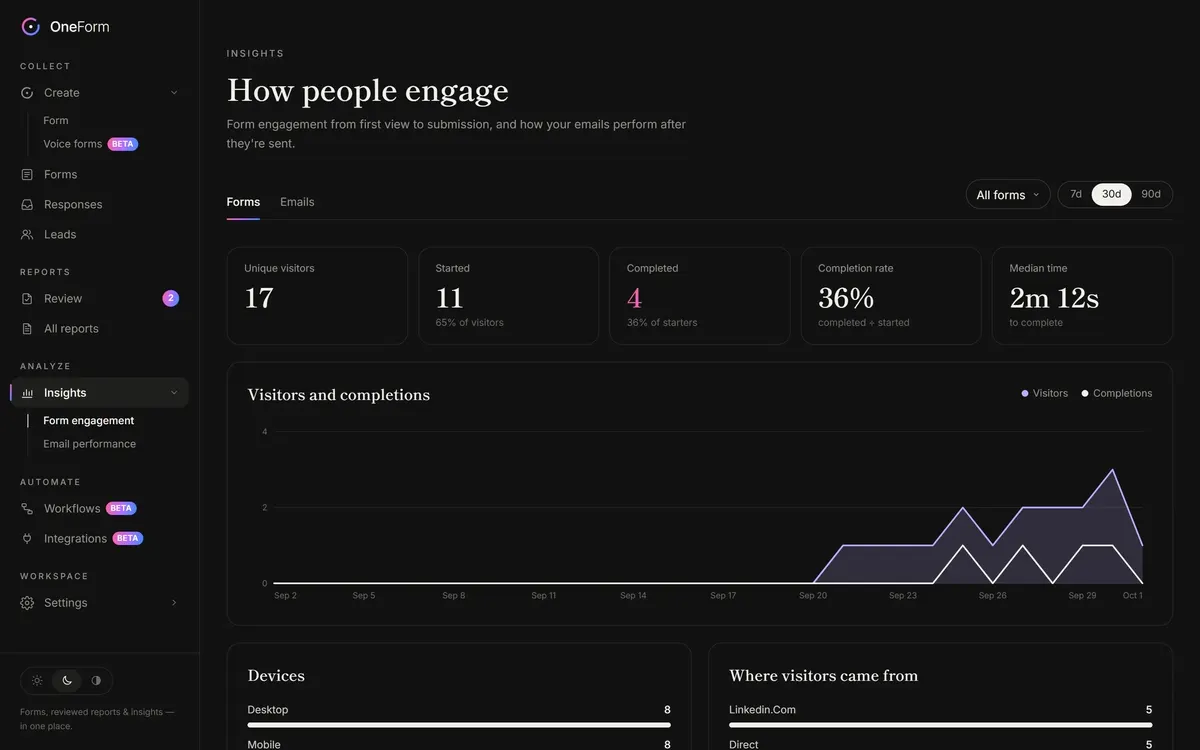Select the 30d time range
Viewport: 1200px width, 750px height.
point(1112,194)
